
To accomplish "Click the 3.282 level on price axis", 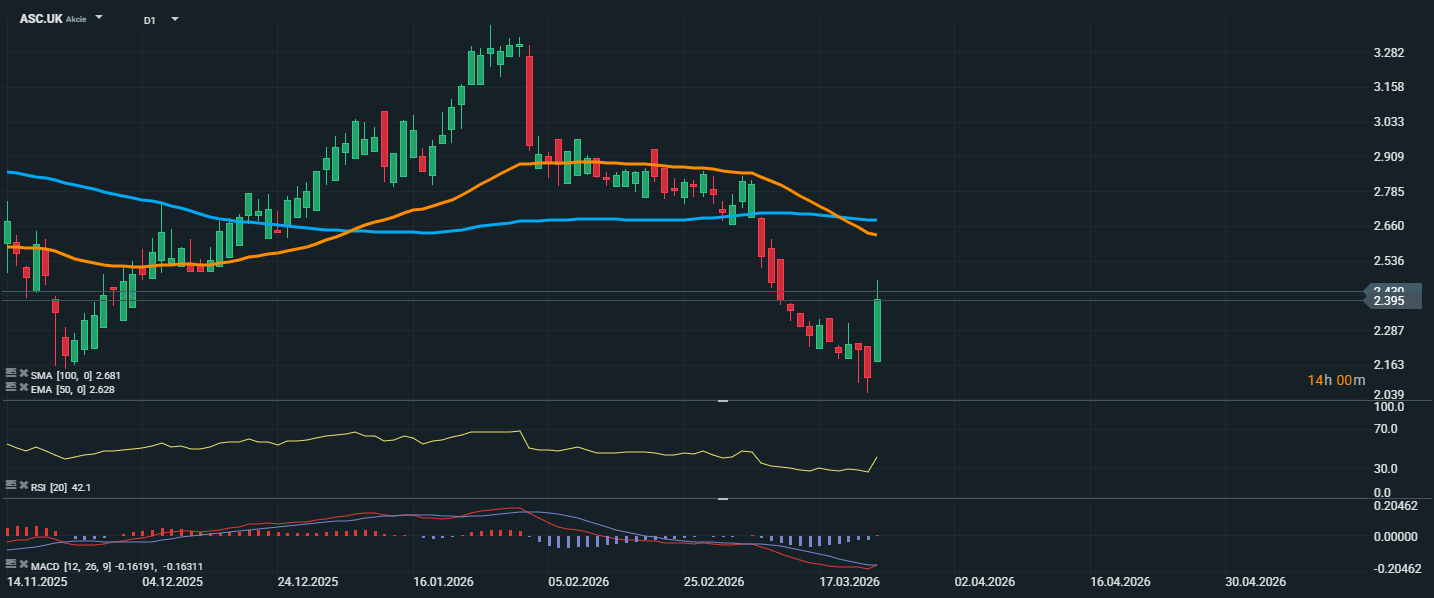I will (1388, 53).
